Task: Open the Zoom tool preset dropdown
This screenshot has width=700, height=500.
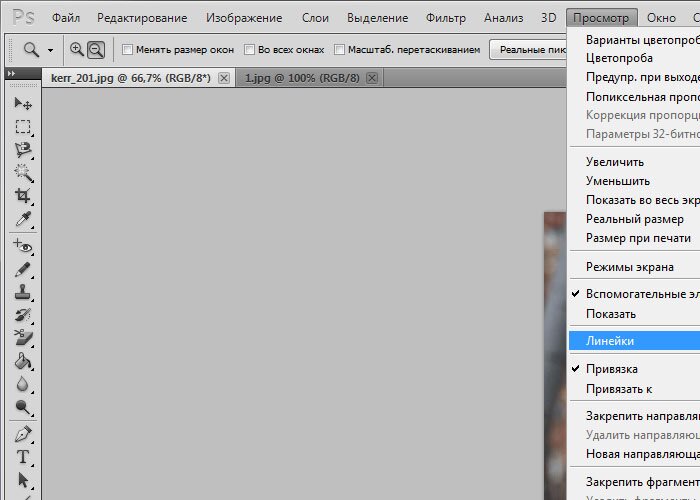Action: pyautogui.click(x=50, y=50)
